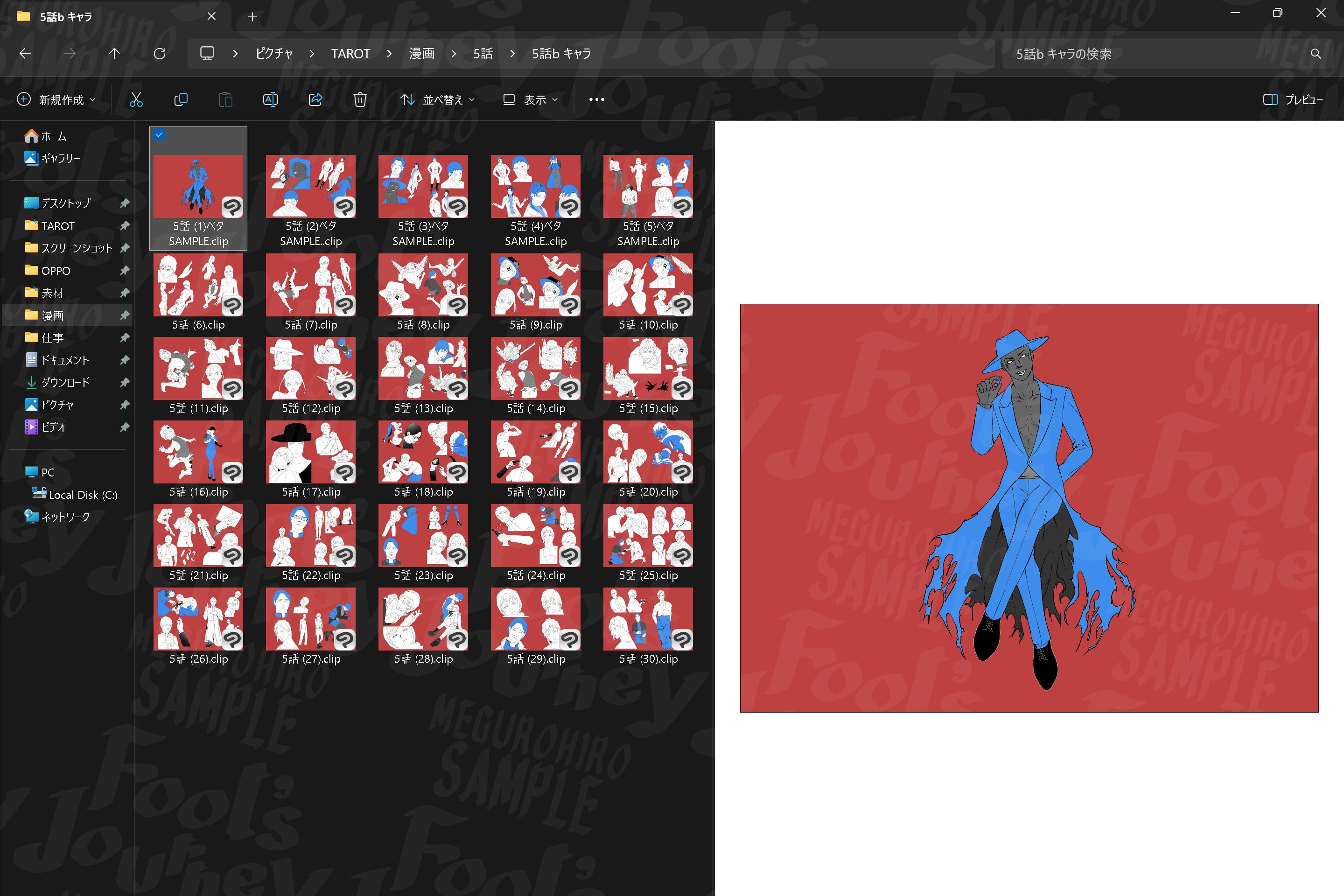Open the 並べ替え sort dropdown
The width and height of the screenshot is (1344, 896).
[438, 100]
